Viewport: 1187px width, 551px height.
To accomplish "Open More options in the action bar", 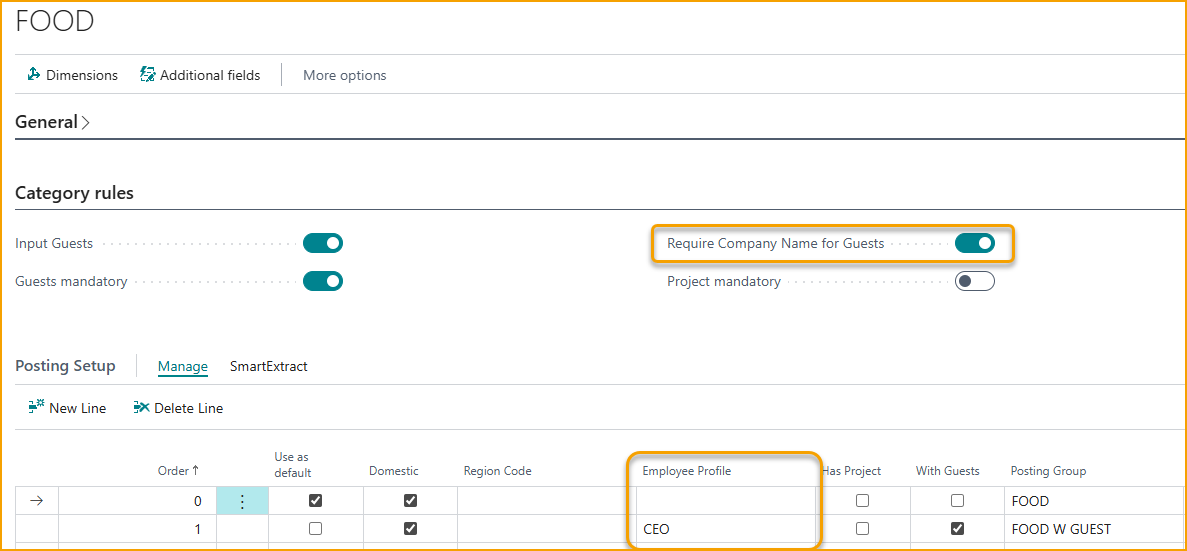I will (344, 75).
